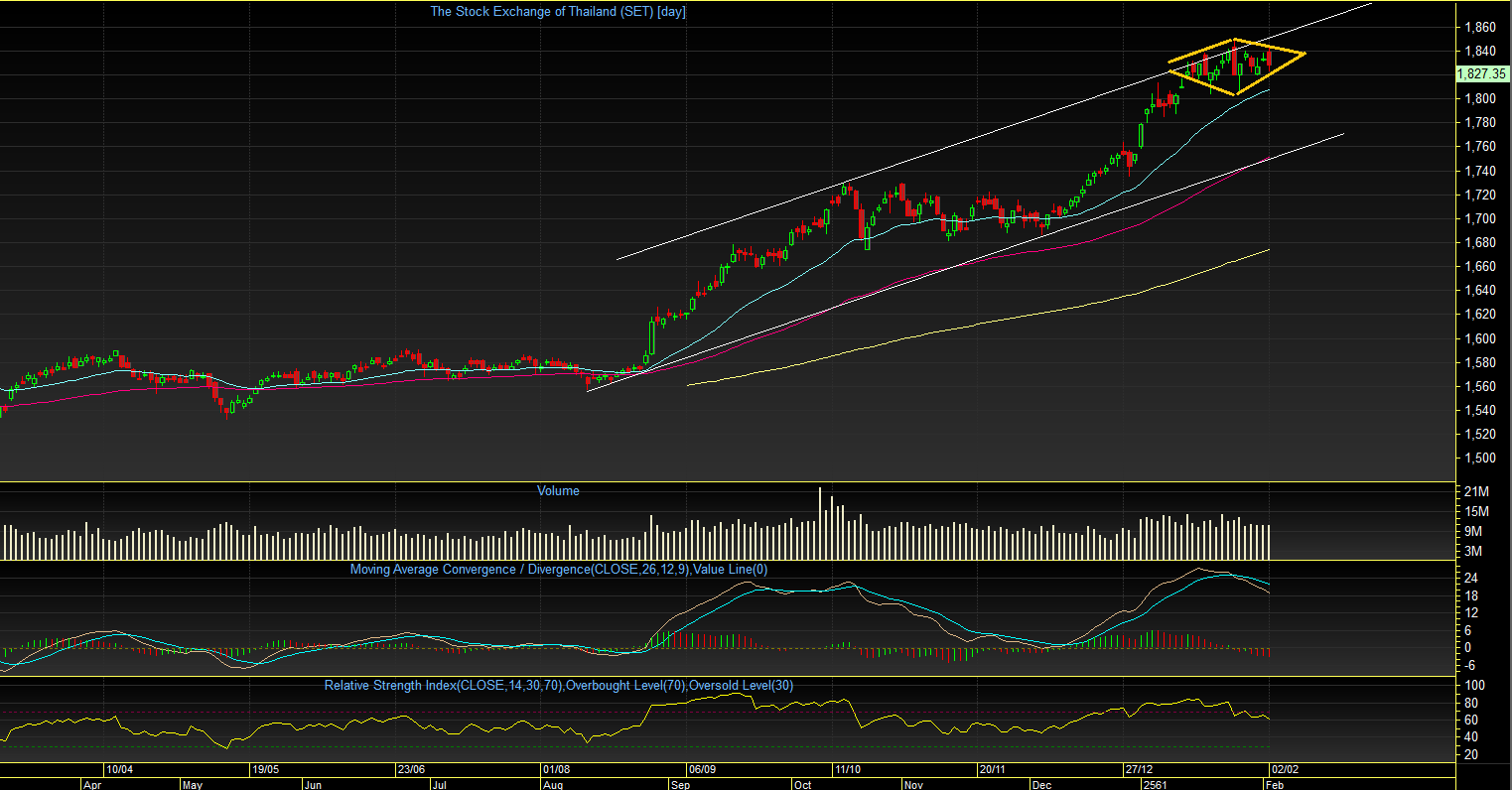Select the "1,580" price axis label
The width and height of the screenshot is (1512, 790).
tap(1481, 362)
